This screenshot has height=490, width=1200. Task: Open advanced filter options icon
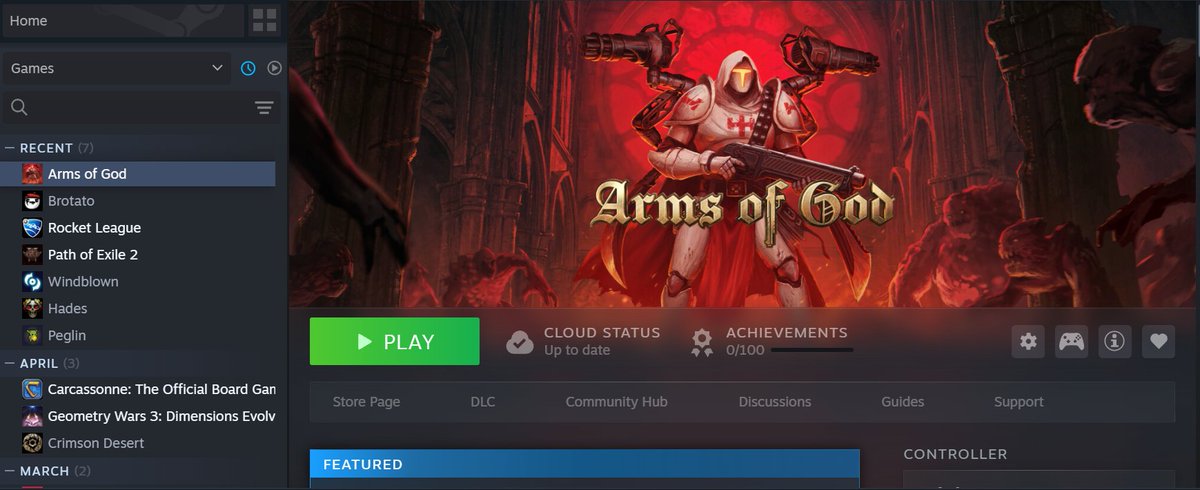[264, 108]
